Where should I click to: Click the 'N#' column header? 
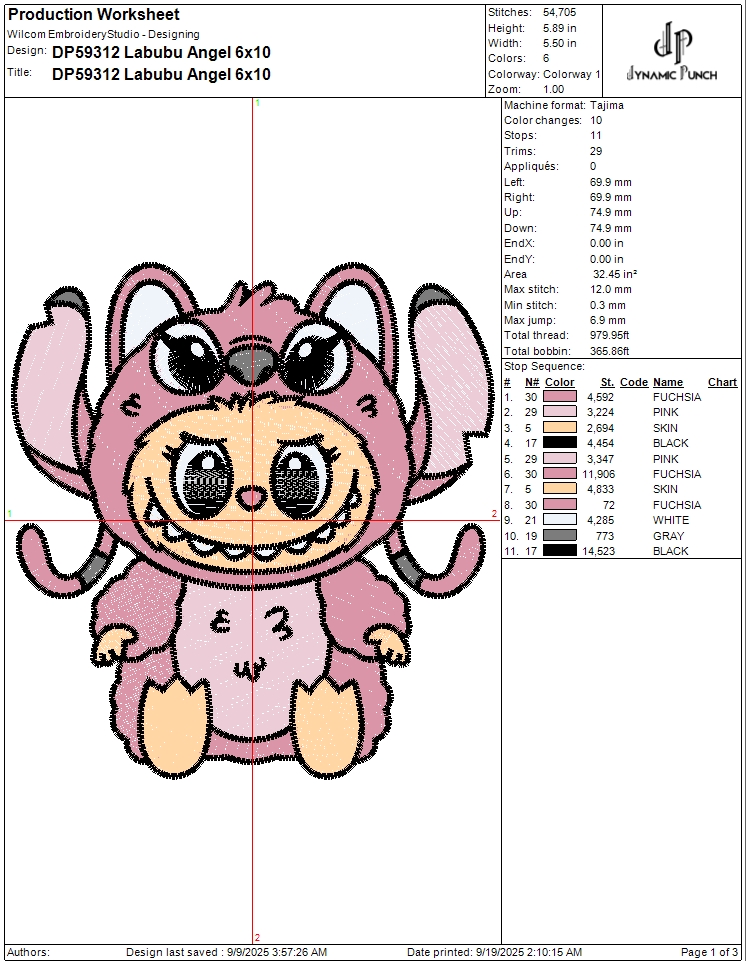[x=532, y=382]
